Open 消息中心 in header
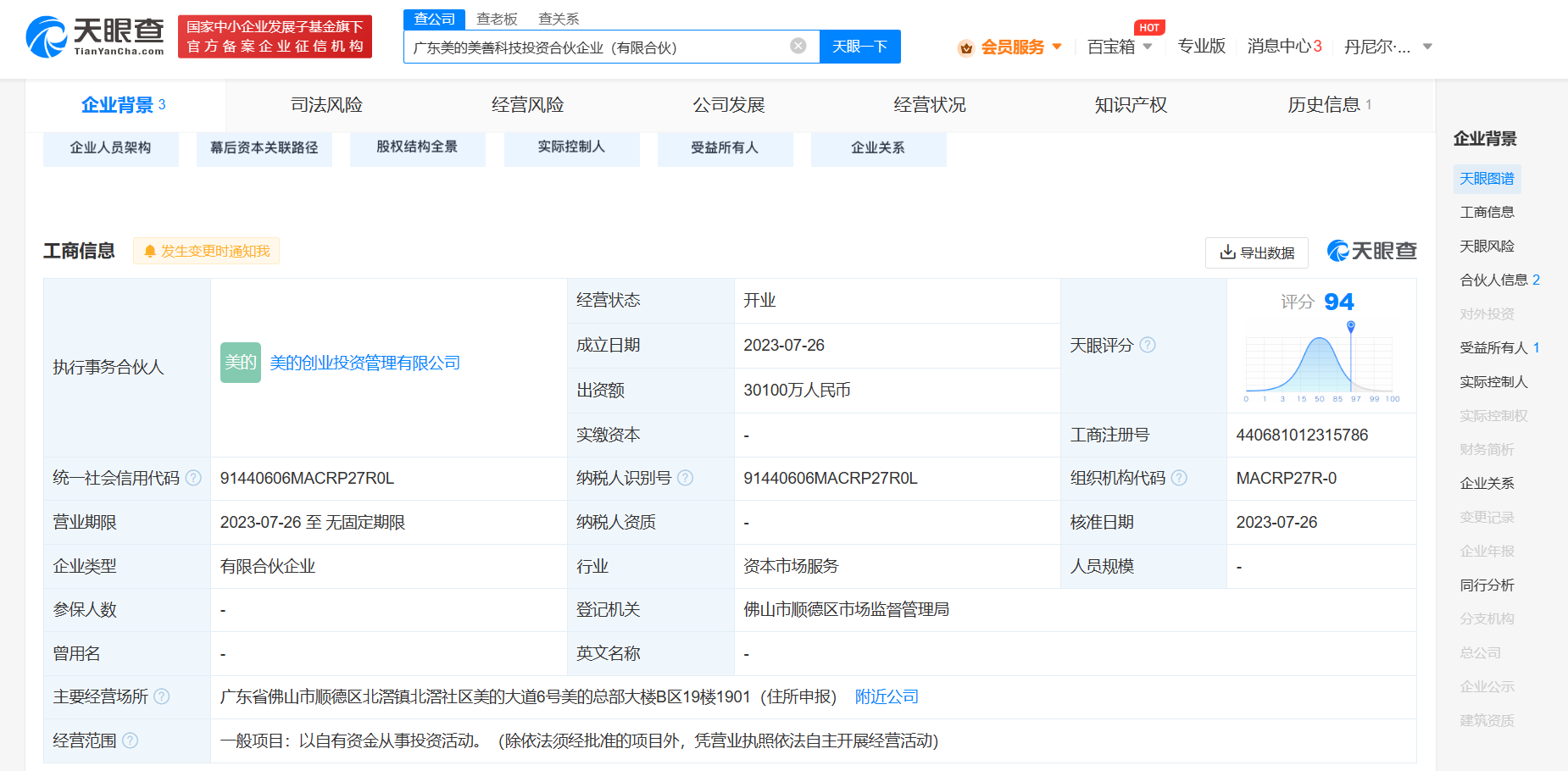 coord(1285,47)
